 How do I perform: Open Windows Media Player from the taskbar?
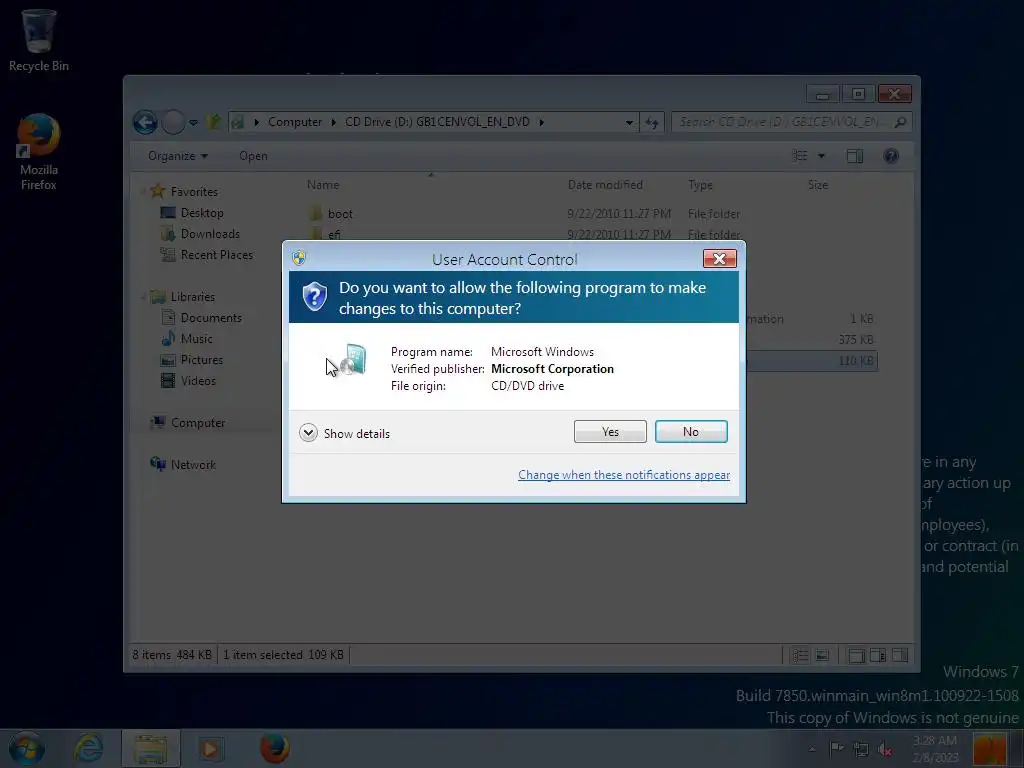click(211, 748)
